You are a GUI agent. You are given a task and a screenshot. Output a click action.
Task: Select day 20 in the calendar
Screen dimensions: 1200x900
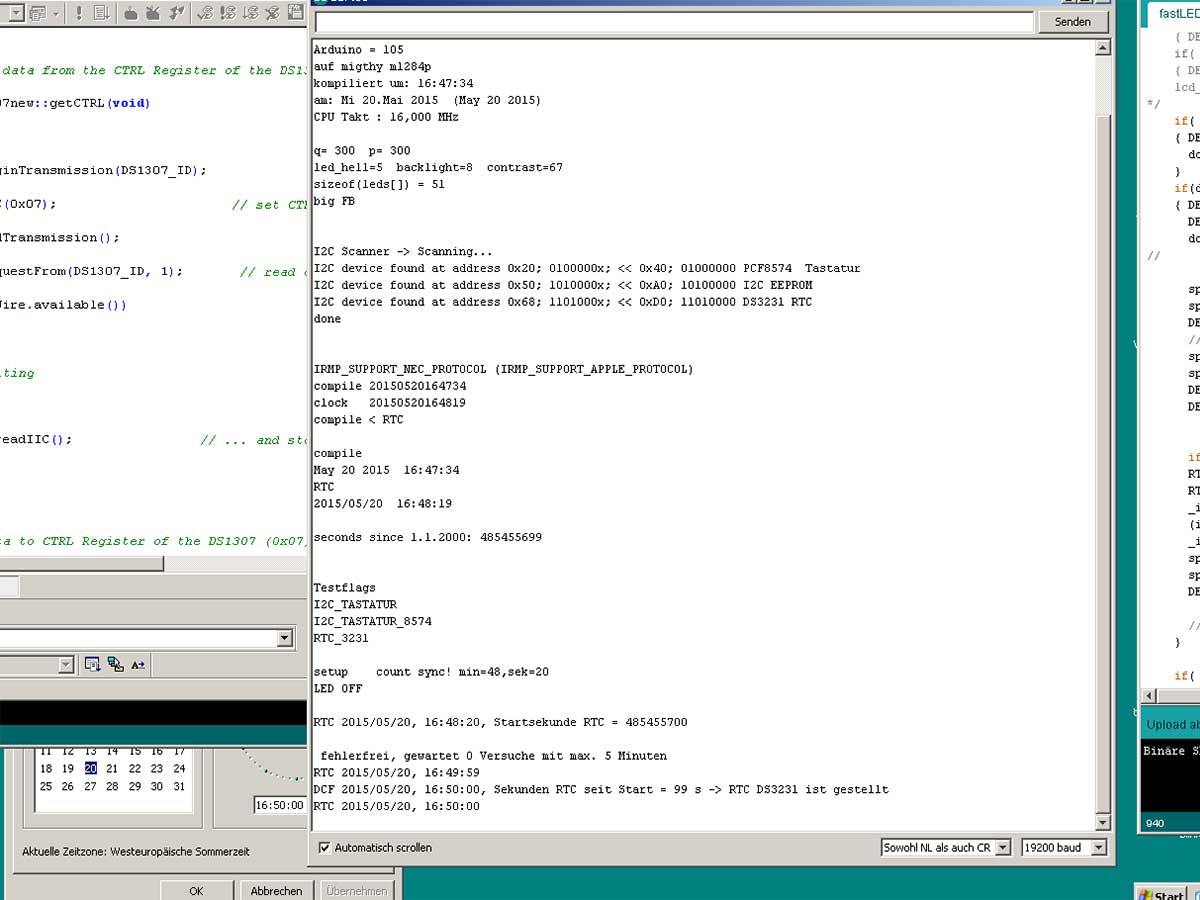click(90, 769)
